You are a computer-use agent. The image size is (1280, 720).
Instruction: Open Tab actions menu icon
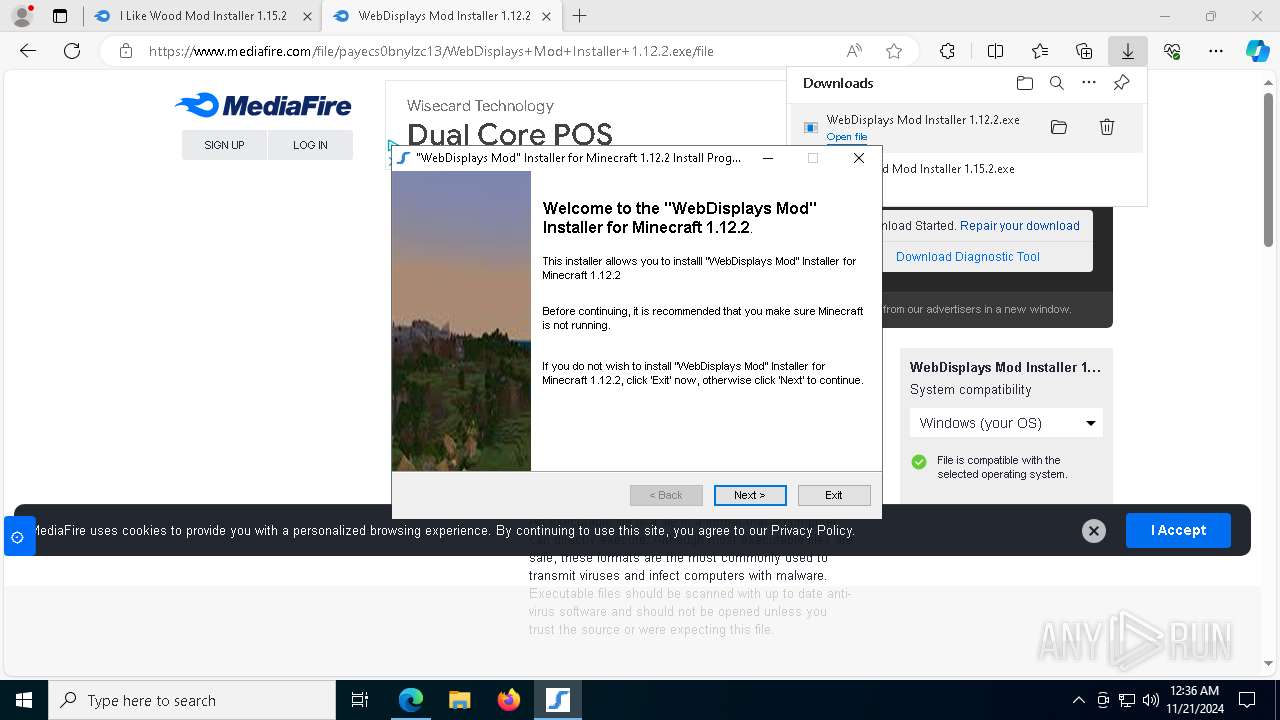click(x=60, y=16)
